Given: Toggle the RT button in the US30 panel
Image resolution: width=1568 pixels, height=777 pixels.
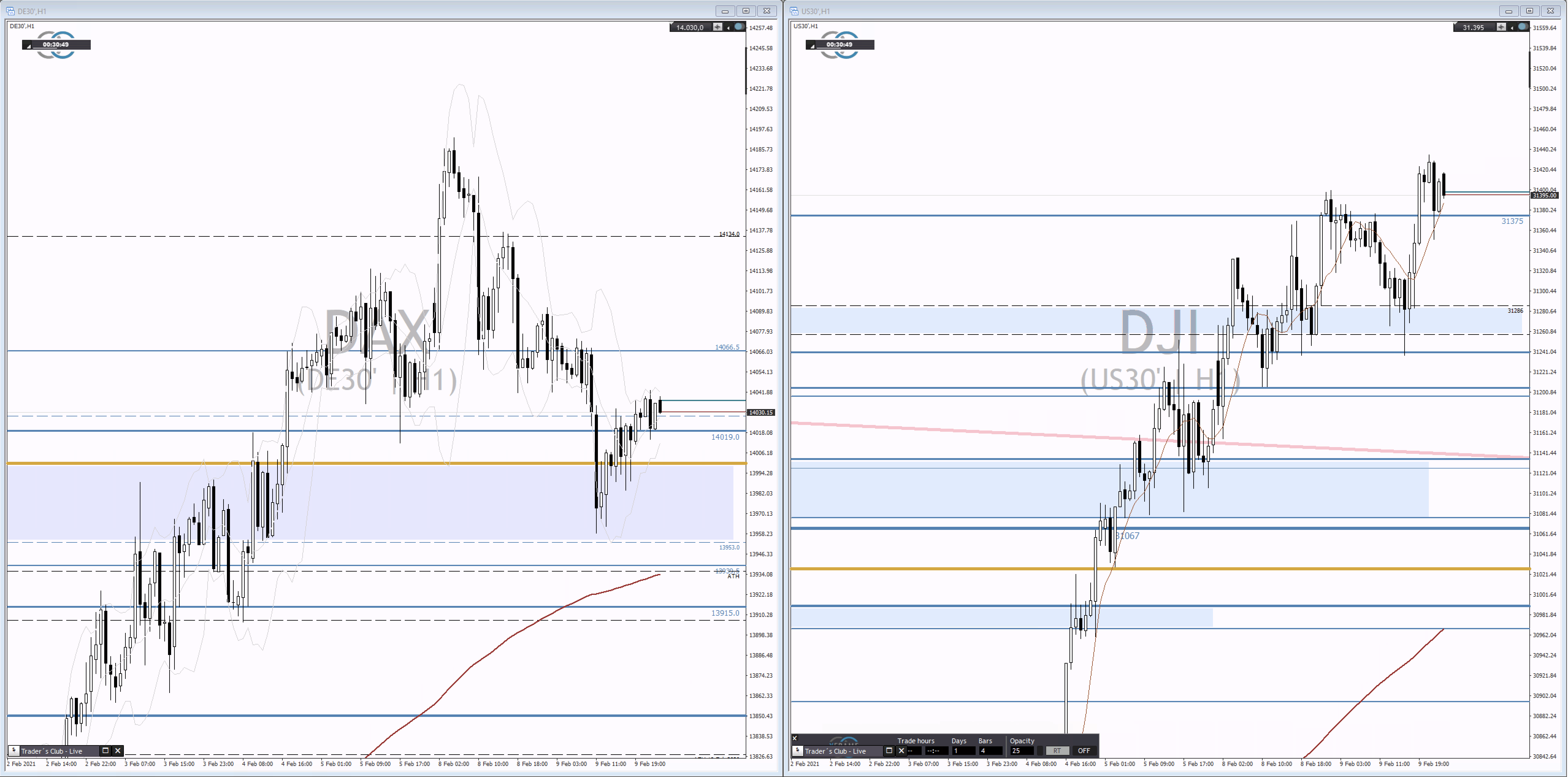Looking at the screenshot, I should click(1058, 751).
